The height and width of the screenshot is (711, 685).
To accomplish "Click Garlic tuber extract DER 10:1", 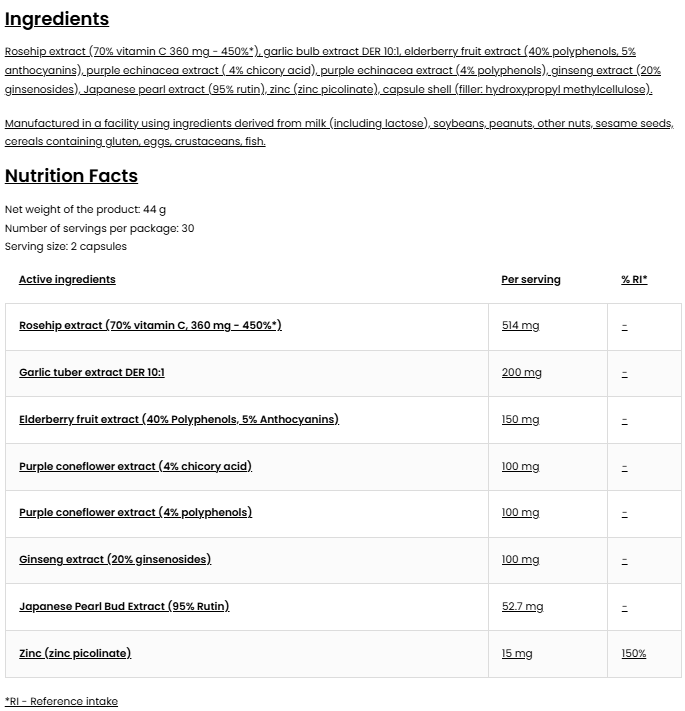I will [92, 372].
